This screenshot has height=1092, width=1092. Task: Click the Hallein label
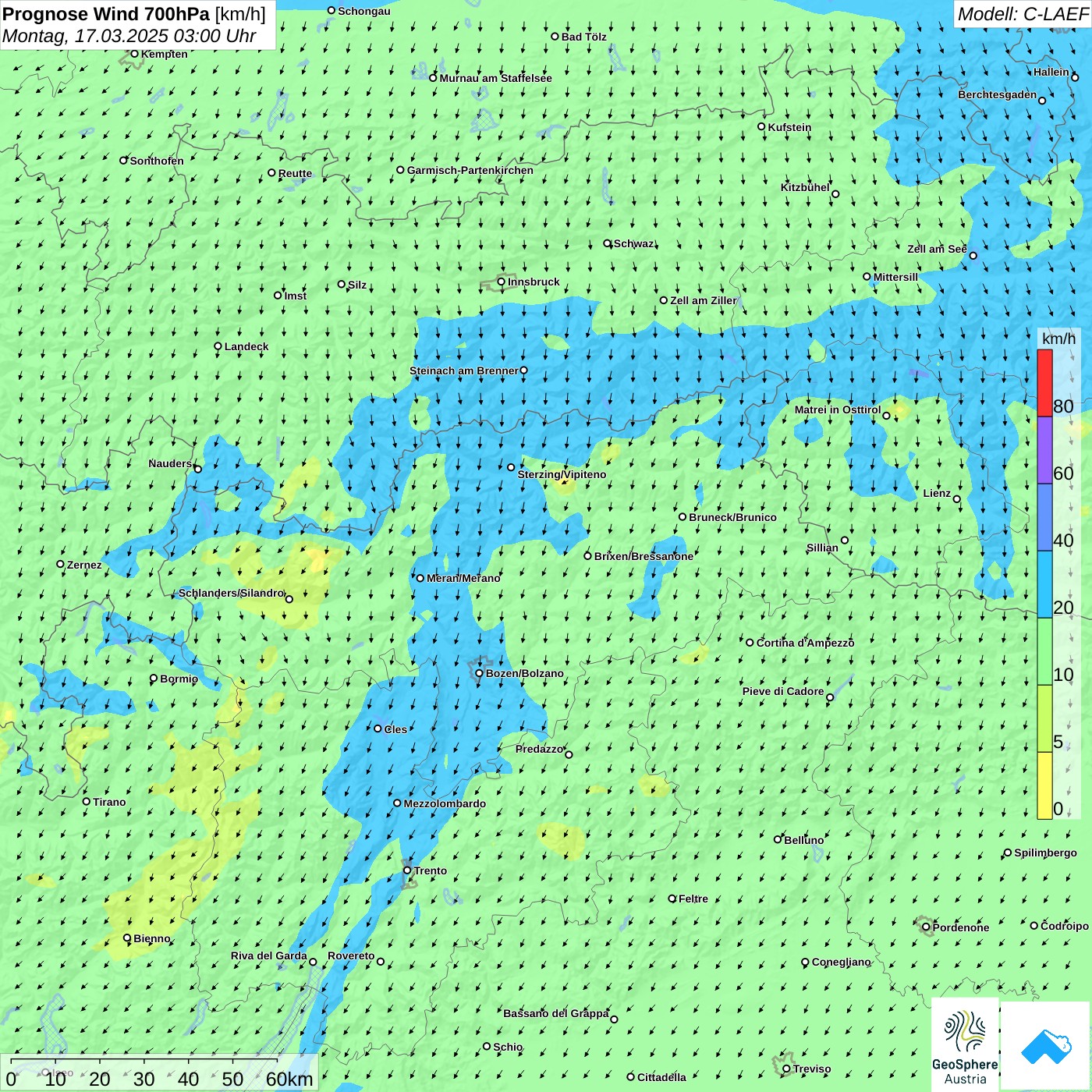(1051, 72)
